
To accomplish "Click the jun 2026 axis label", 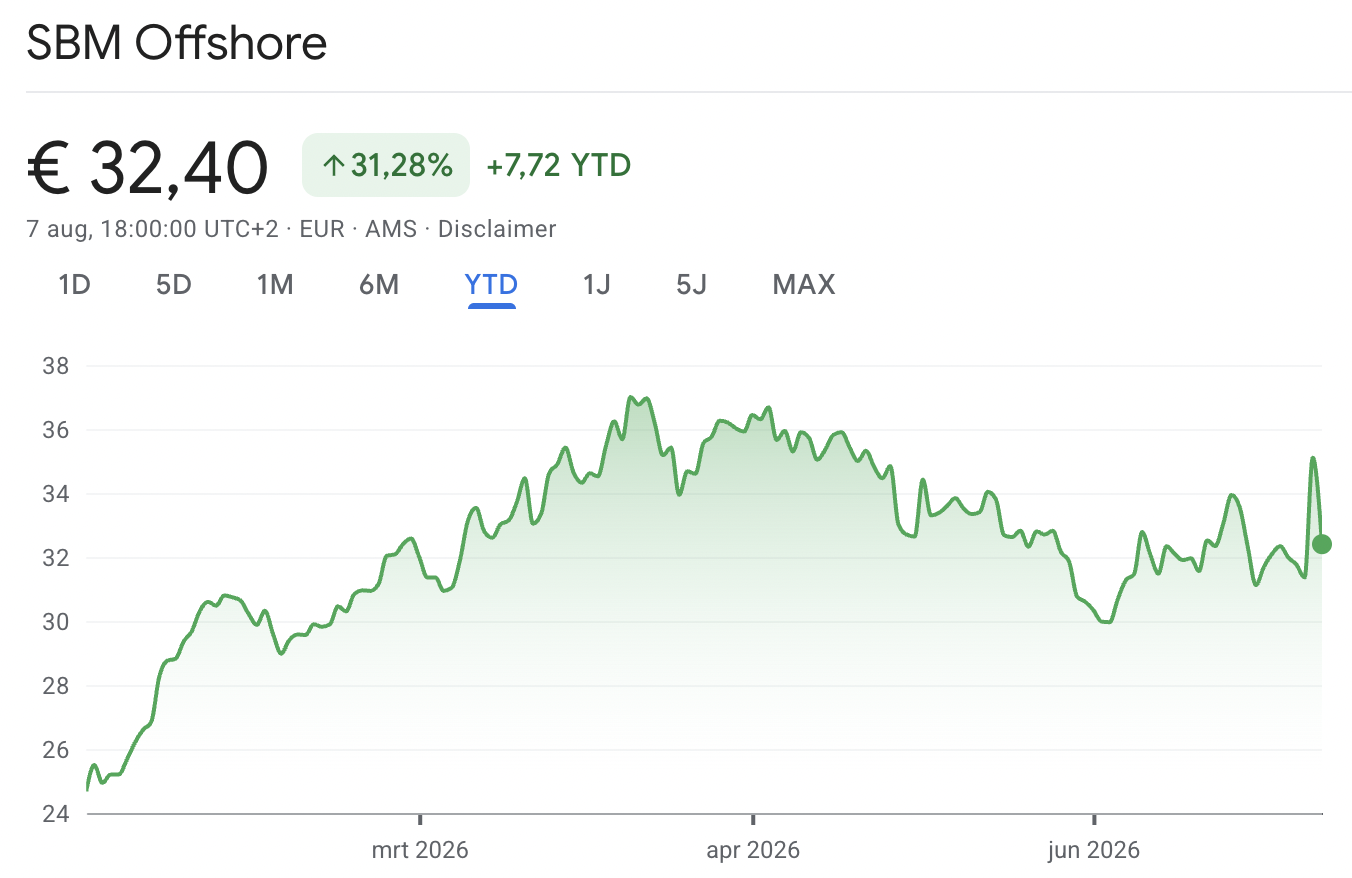I will click(x=1094, y=851).
